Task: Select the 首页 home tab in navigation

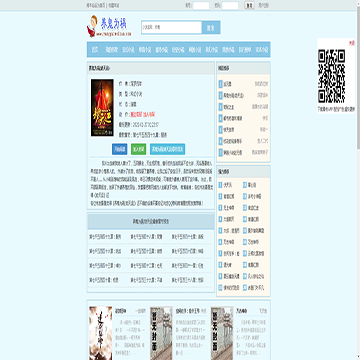Action: point(95,50)
